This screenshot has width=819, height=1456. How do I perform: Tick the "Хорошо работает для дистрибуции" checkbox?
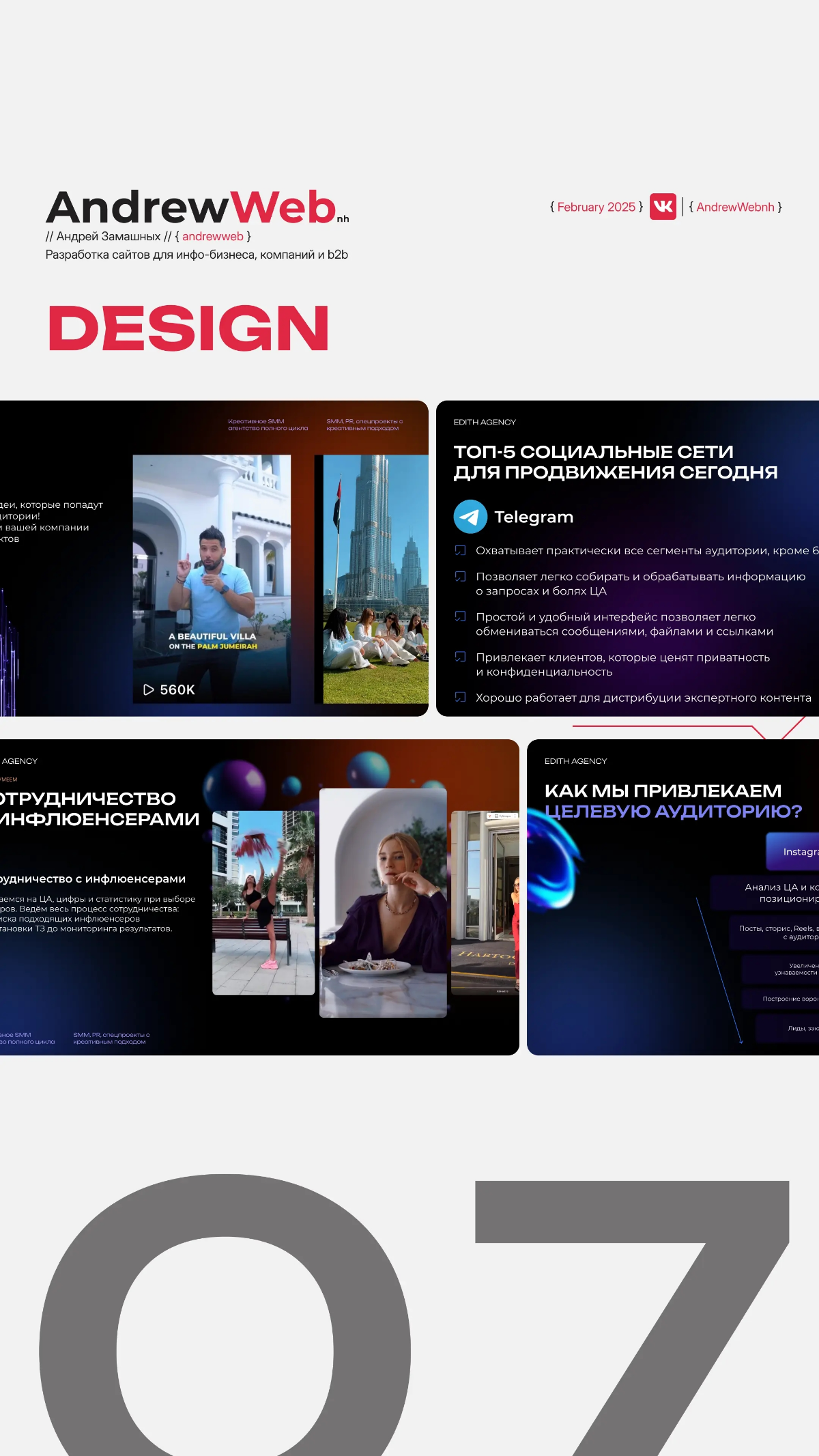461,698
